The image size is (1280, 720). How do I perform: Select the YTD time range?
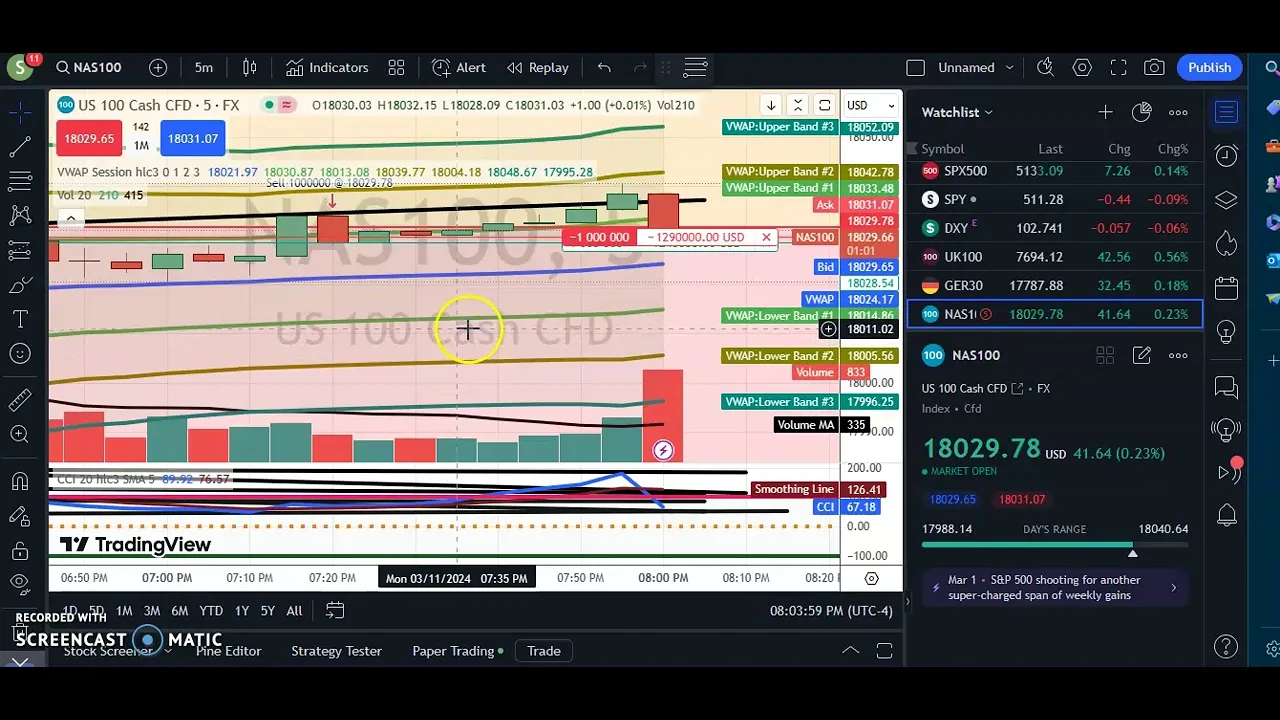[211, 610]
